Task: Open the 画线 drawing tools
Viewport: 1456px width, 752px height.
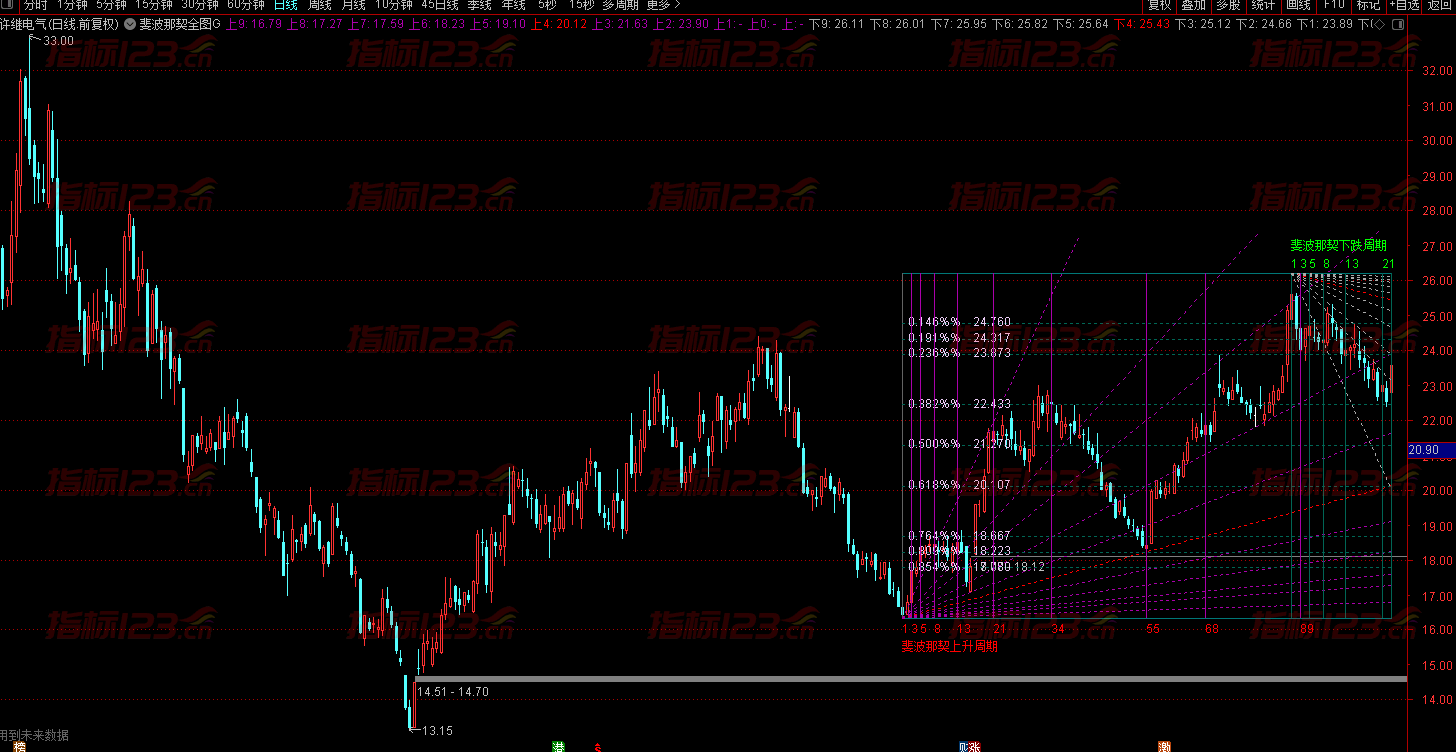Action: click(x=1298, y=5)
